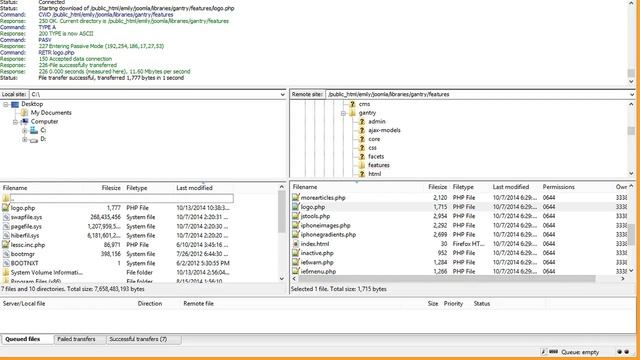Image resolution: width=640 pixels, height=360 pixels.
Task: Click the morearticles.php file icon
Action: point(296,198)
